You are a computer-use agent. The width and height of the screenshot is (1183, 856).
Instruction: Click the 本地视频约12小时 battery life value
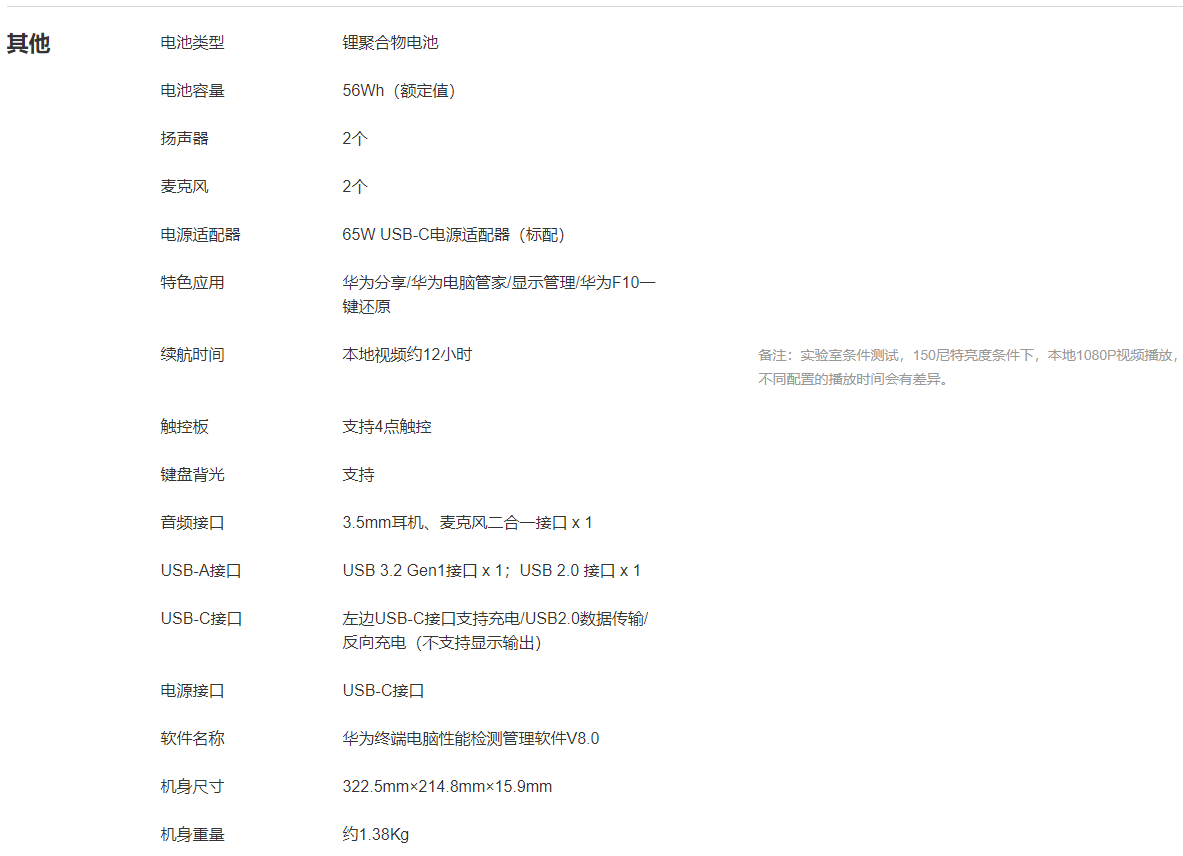pos(407,355)
